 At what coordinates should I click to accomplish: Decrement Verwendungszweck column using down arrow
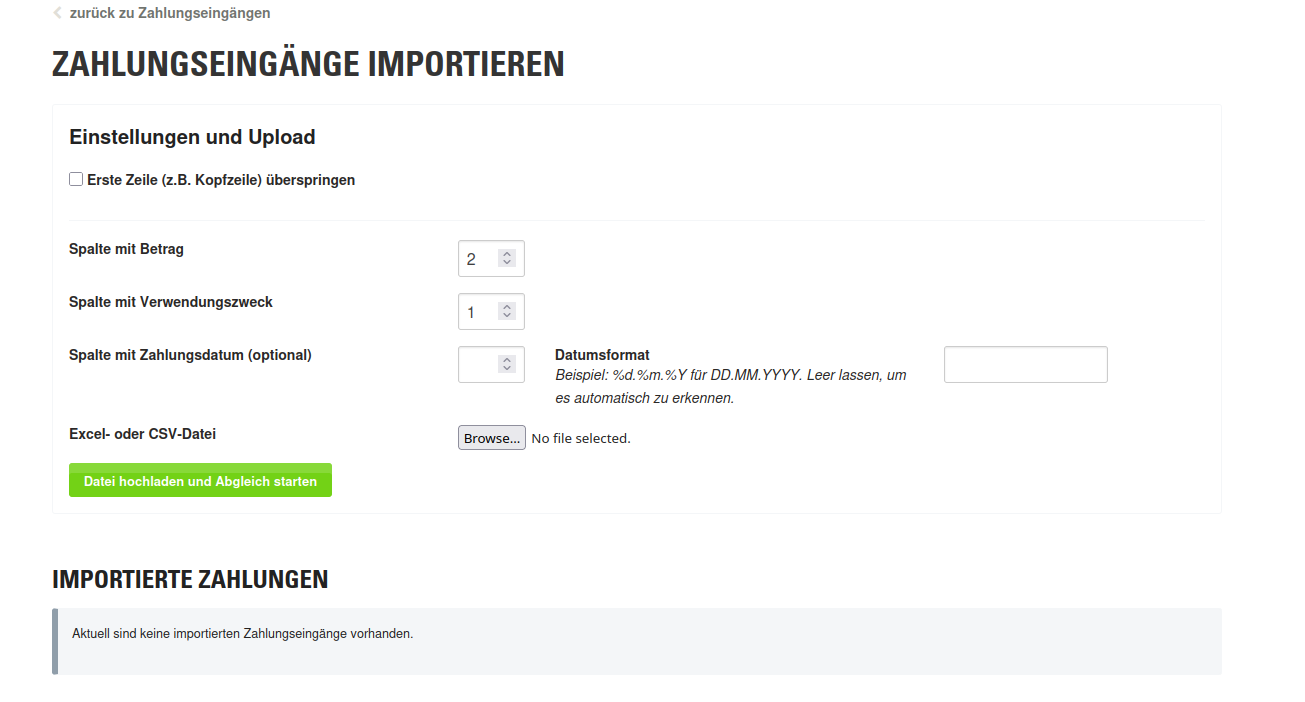(x=507, y=316)
